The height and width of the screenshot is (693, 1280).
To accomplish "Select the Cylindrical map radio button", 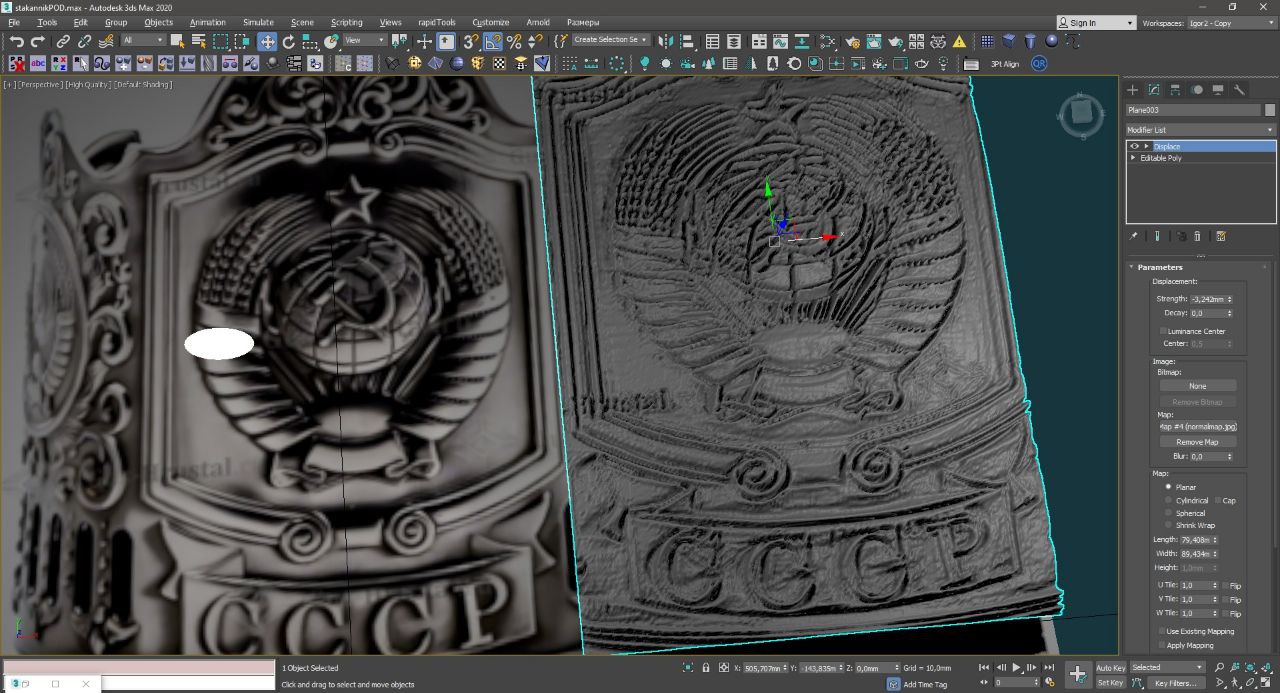I will 1169,500.
